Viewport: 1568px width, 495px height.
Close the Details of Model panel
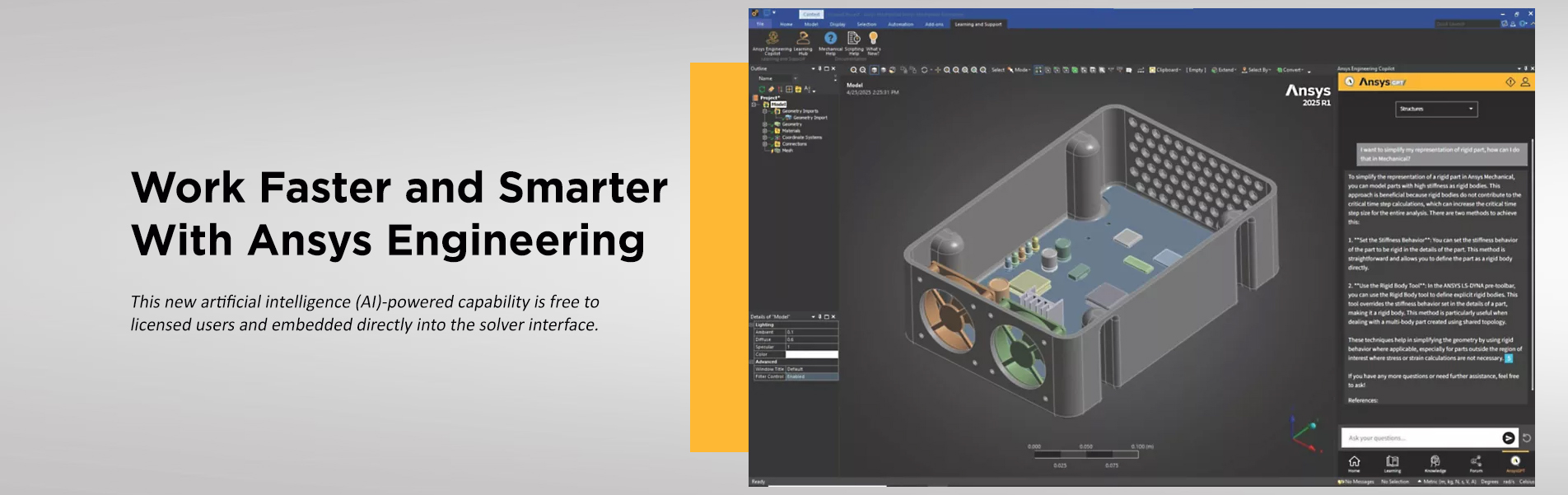pos(833,316)
